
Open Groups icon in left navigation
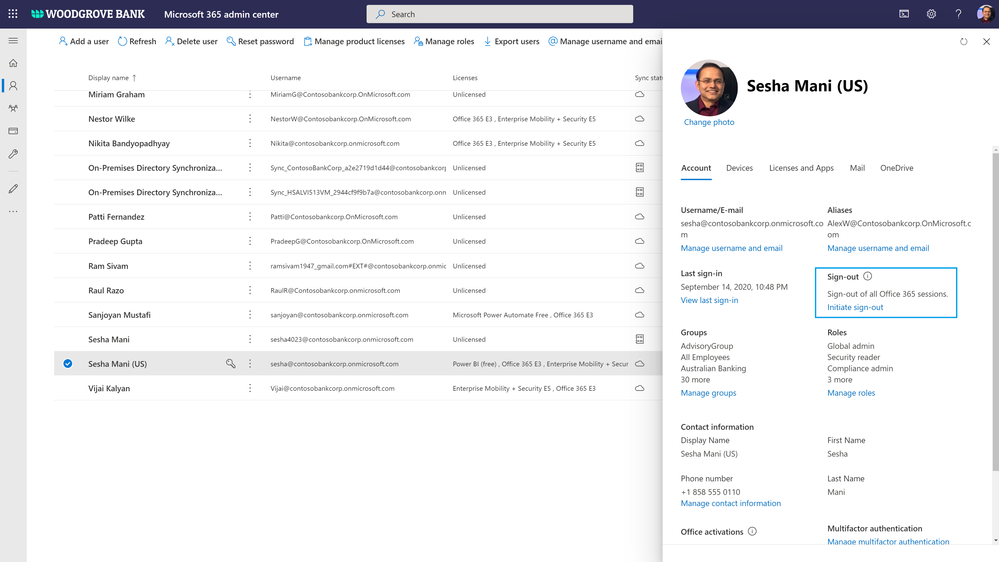pos(13,108)
